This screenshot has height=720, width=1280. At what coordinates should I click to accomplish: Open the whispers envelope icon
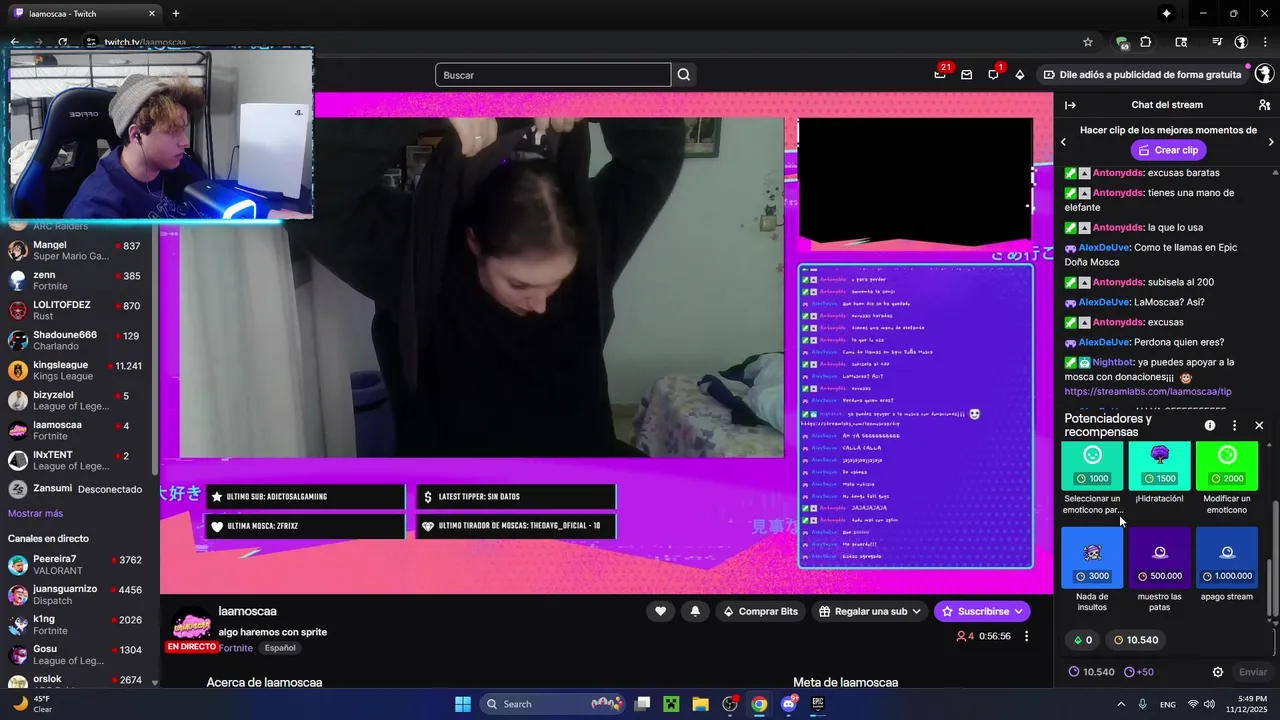[966, 74]
